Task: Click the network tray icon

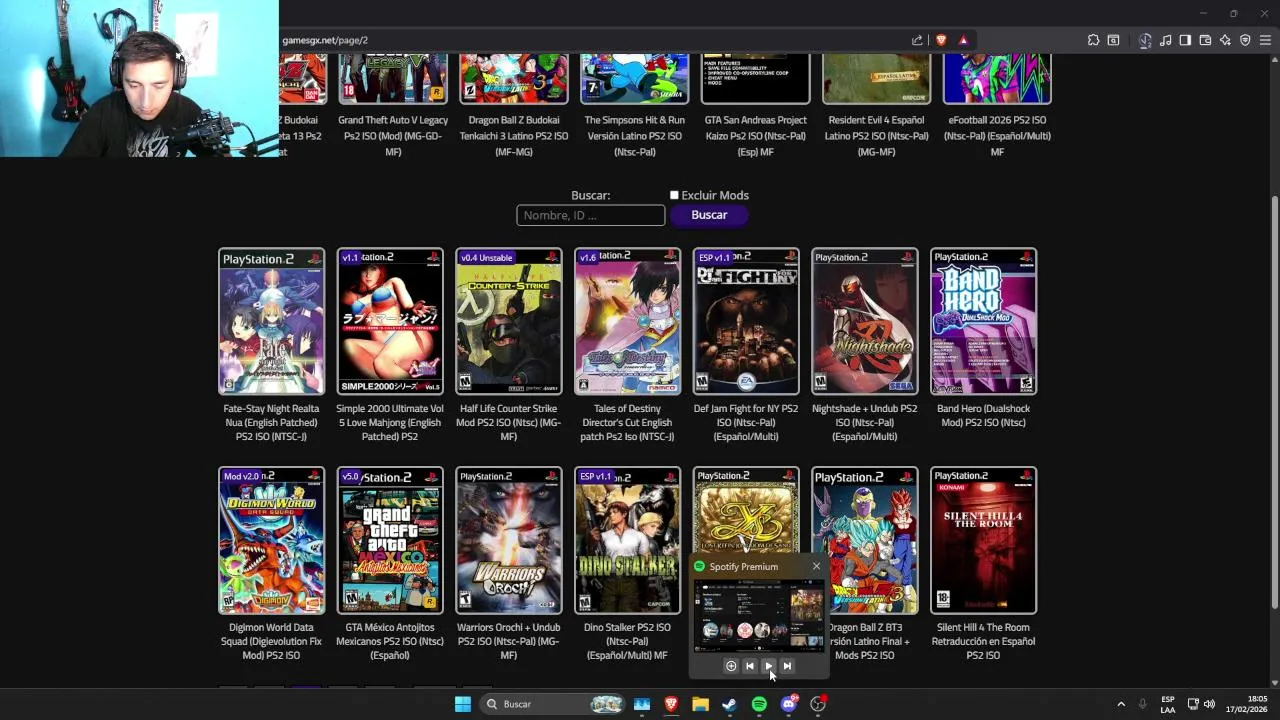Action: (1192, 704)
